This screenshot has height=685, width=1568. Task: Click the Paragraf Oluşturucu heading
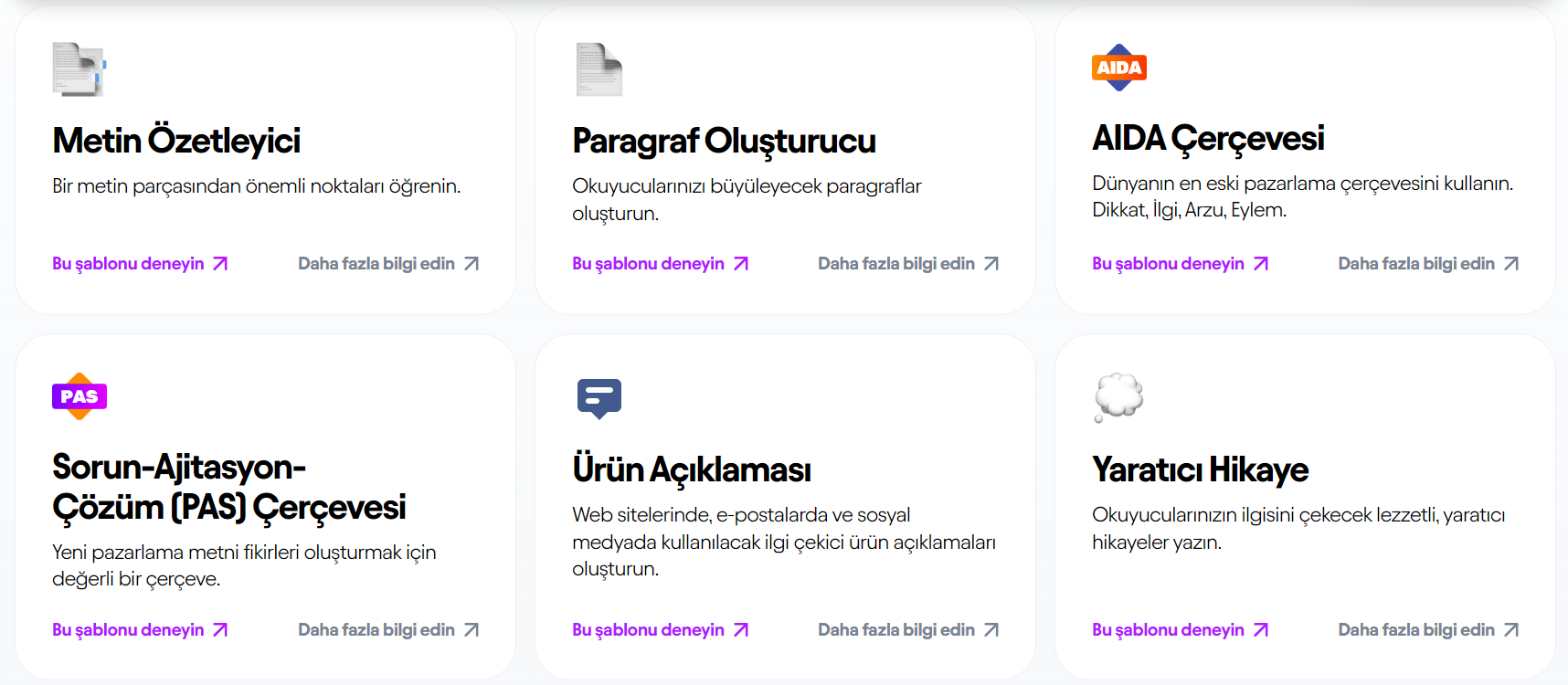pos(724,141)
